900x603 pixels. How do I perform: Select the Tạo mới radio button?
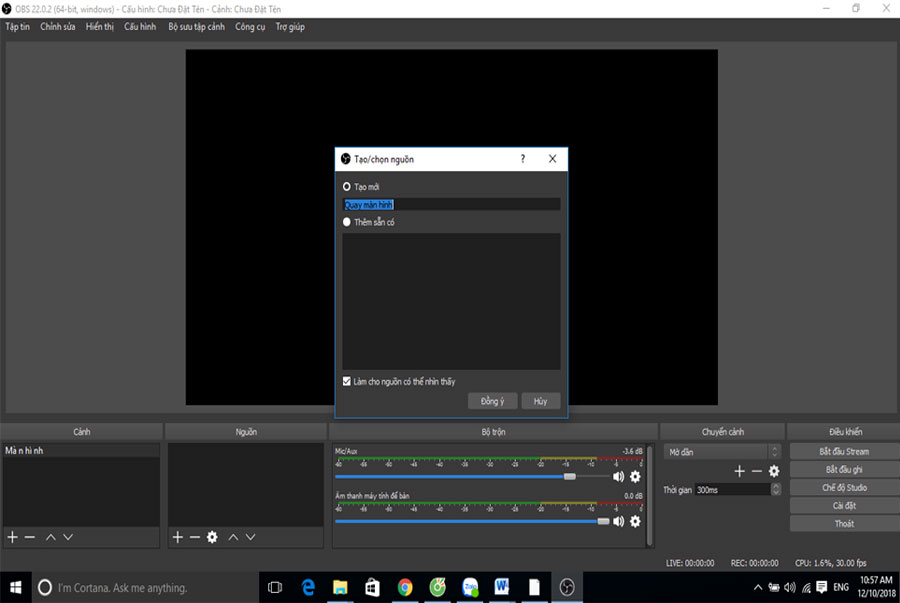click(x=347, y=187)
